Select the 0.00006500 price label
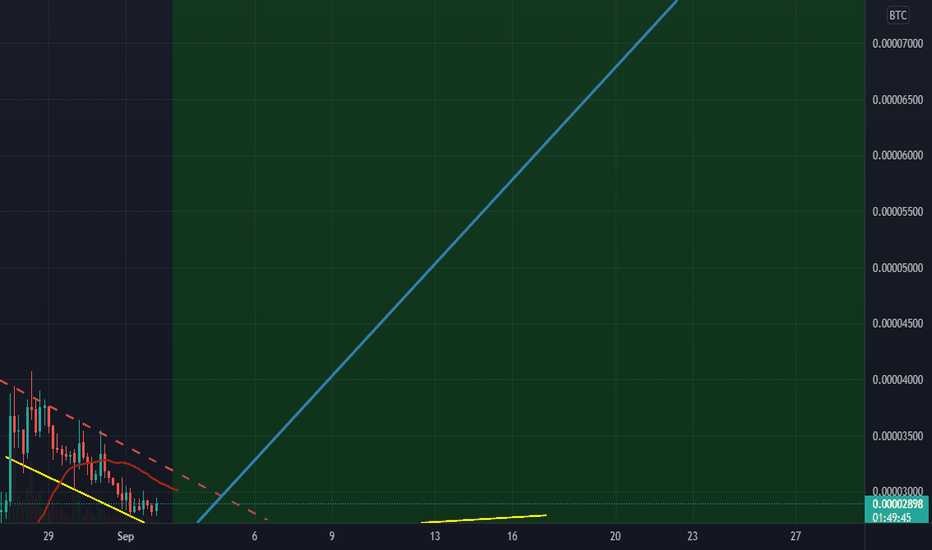This screenshot has height=550, width=932. tap(898, 99)
